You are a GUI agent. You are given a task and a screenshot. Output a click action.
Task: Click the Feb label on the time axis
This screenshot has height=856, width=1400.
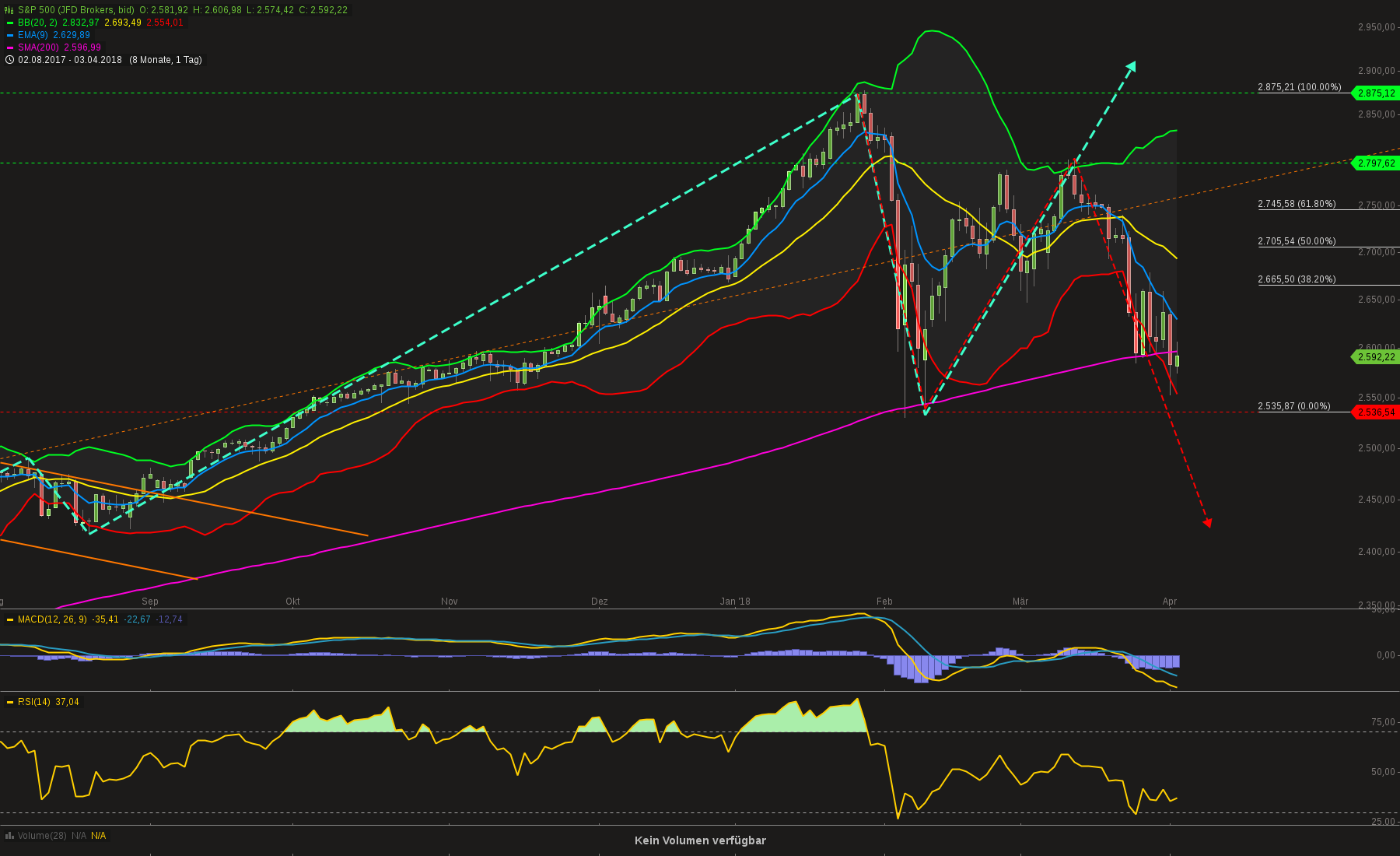pos(884,601)
